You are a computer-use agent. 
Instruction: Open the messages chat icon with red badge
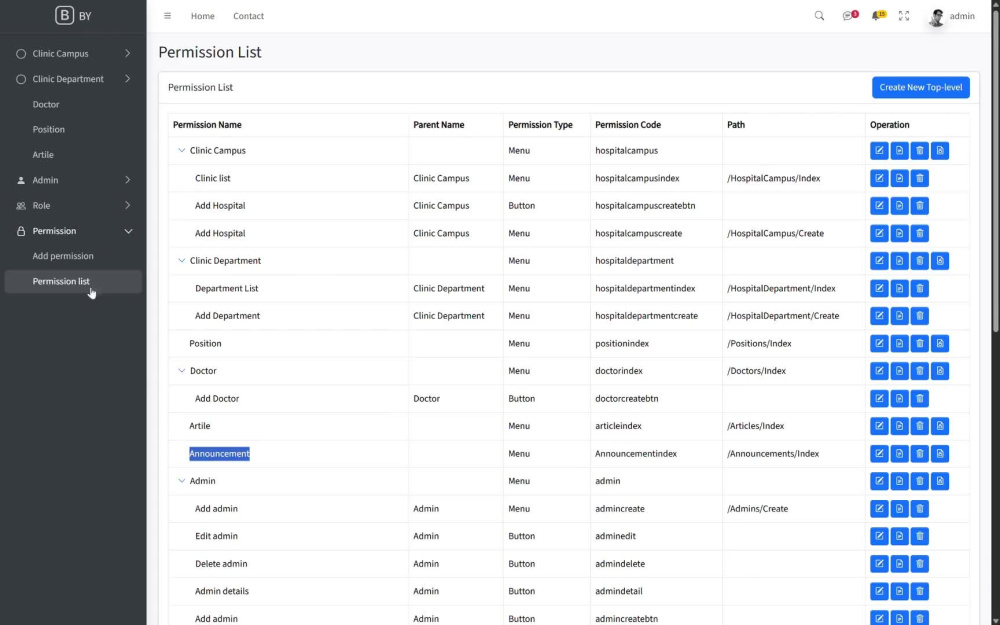[849, 15]
